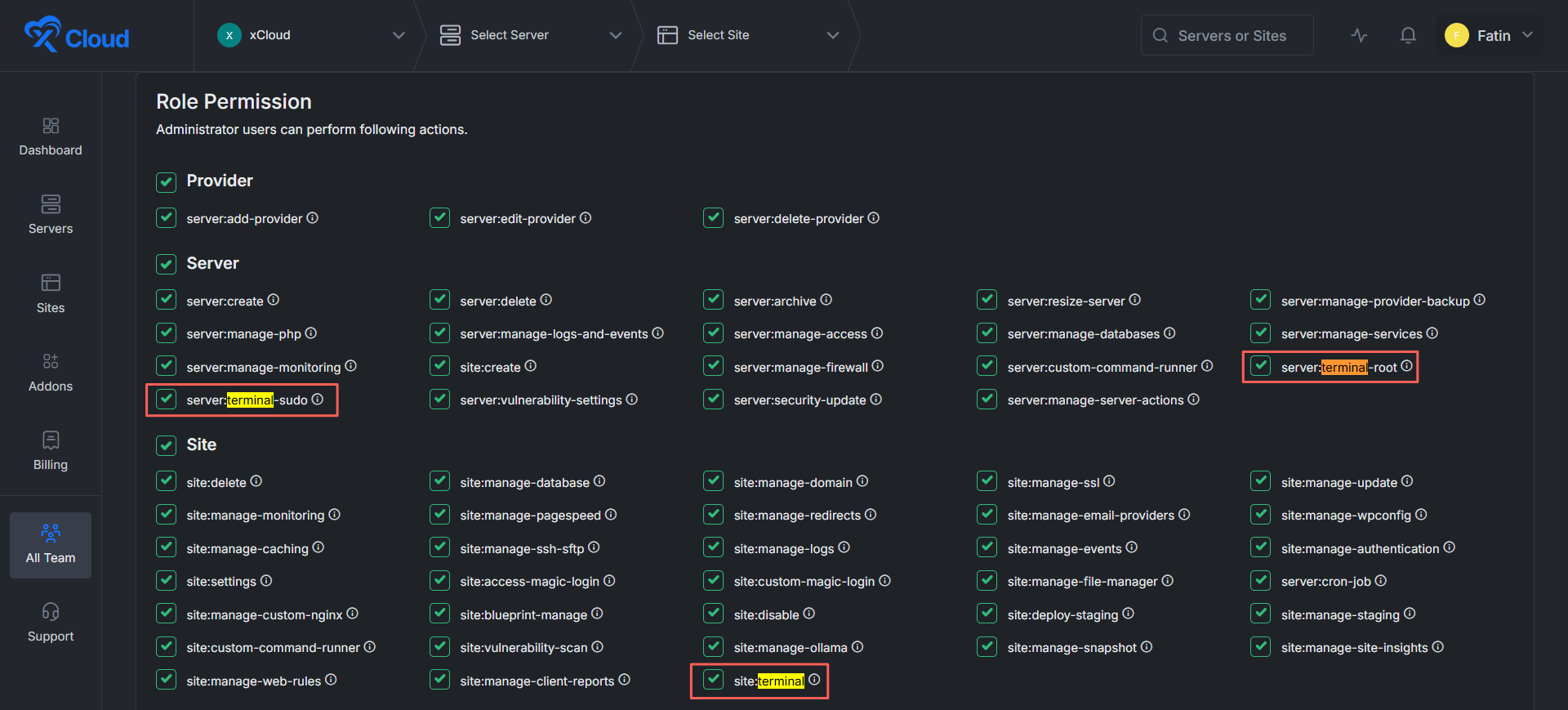Image resolution: width=1568 pixels, height=710 pixels.
Task: Open Servers in sidebar
Action: (51, 216)
